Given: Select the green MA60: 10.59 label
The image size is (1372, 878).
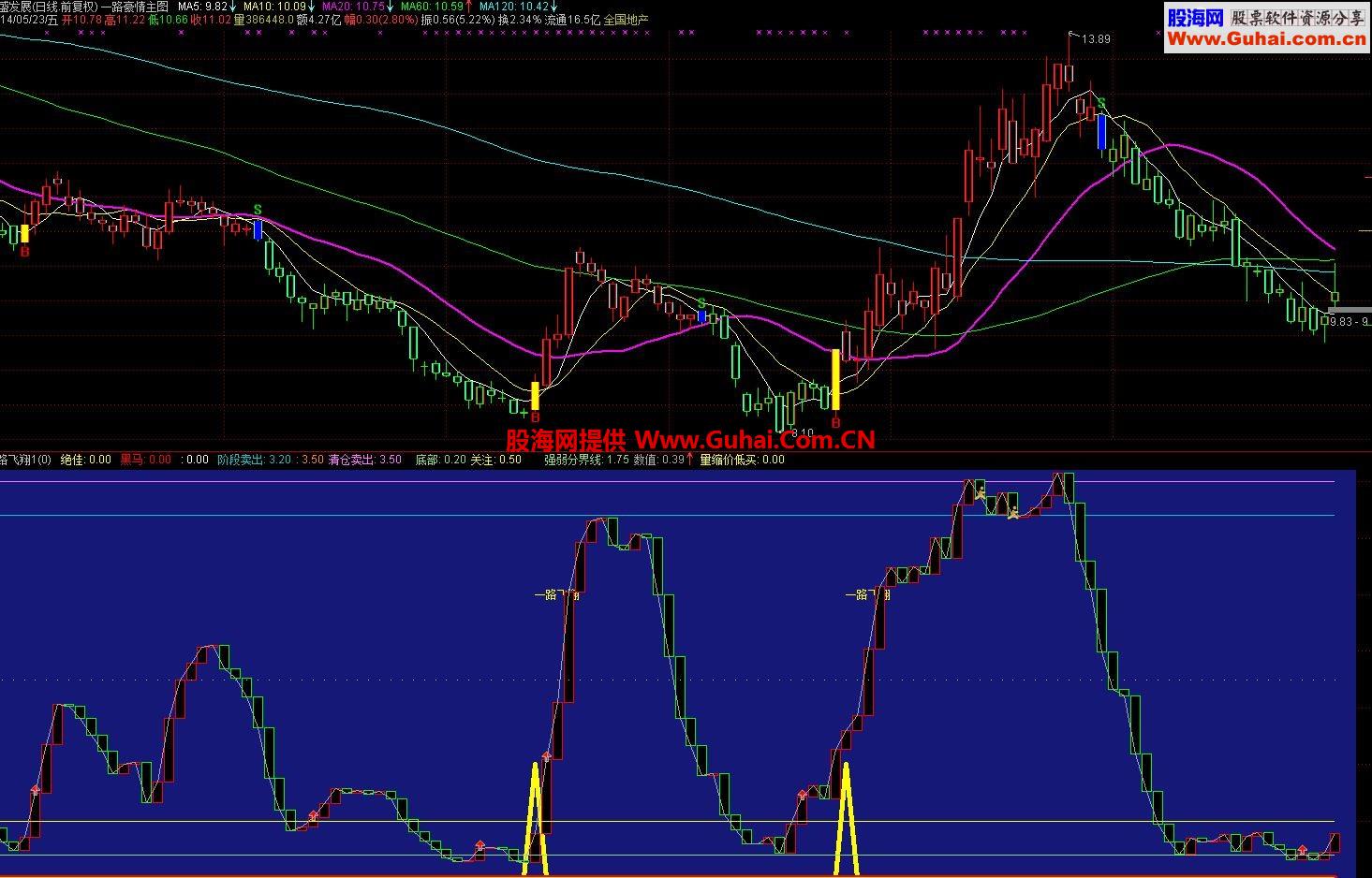Looking at the screenshot, I should click(432, 7).
